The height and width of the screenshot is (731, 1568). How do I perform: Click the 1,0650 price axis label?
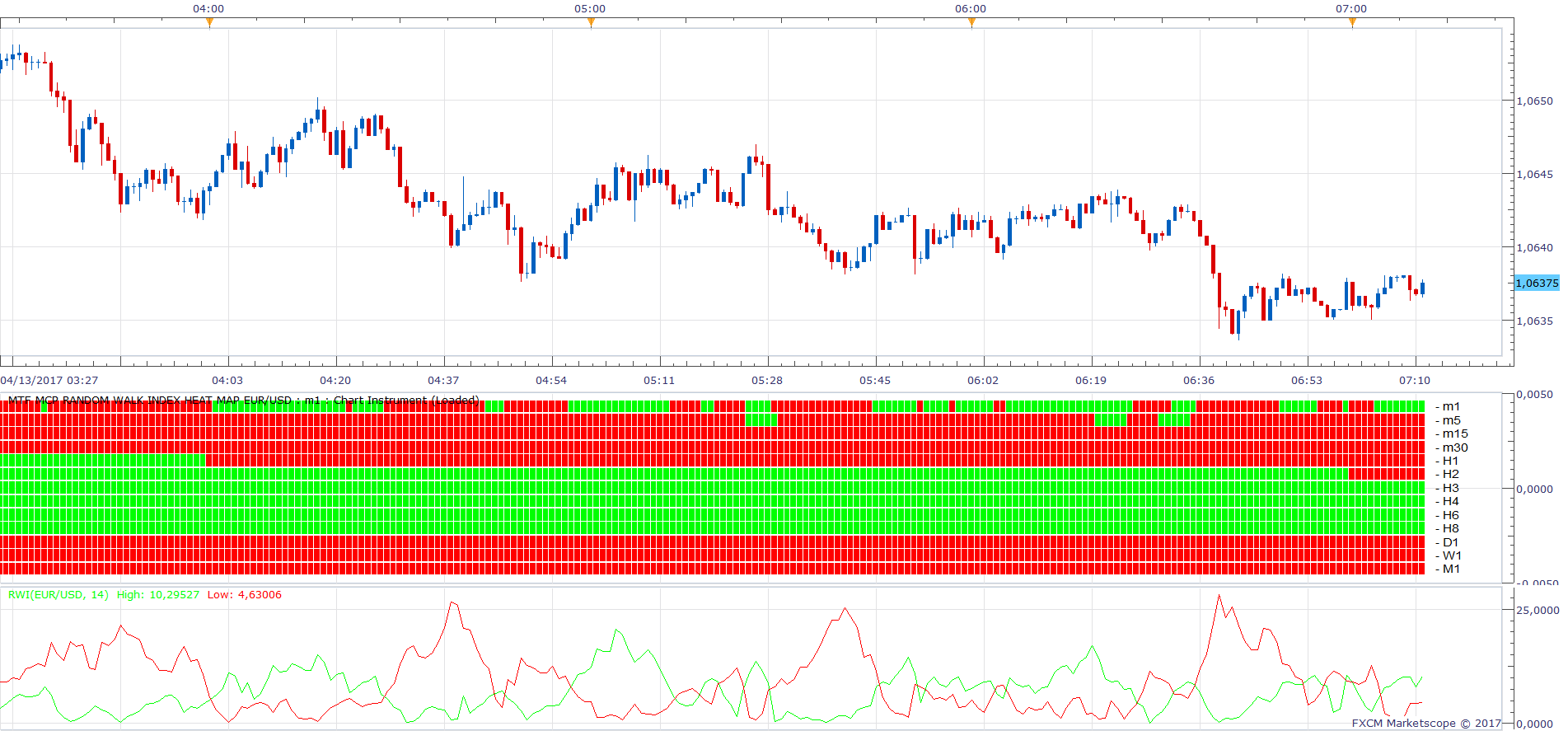(1535, 101)
